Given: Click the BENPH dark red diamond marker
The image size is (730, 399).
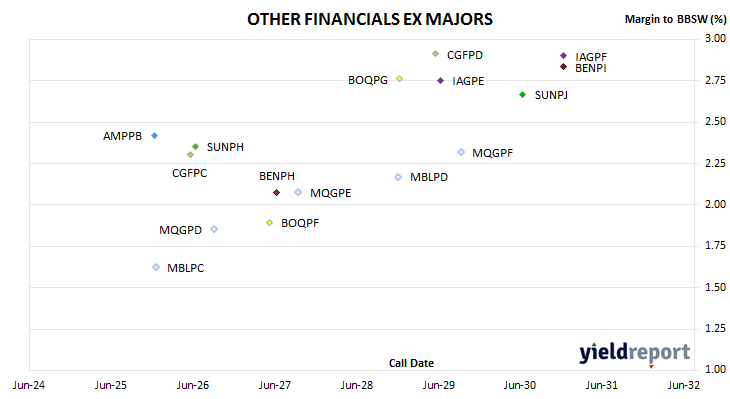Looking at the screenshot, I should pos(277,192).
